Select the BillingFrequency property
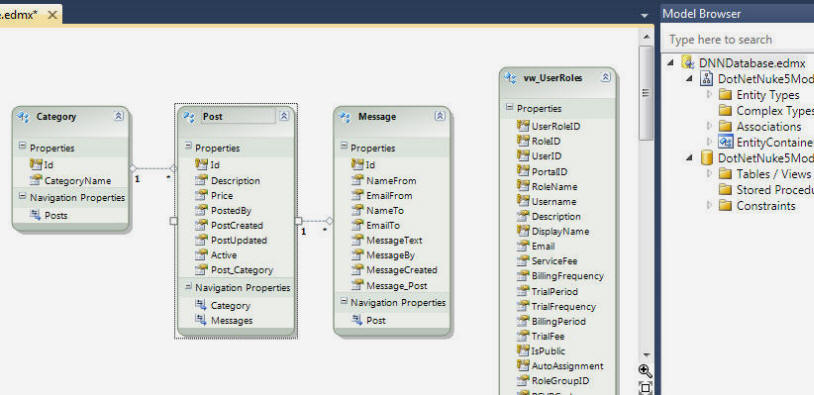Image resolution: width=814 pixels, height=395 pixels. 567,276
